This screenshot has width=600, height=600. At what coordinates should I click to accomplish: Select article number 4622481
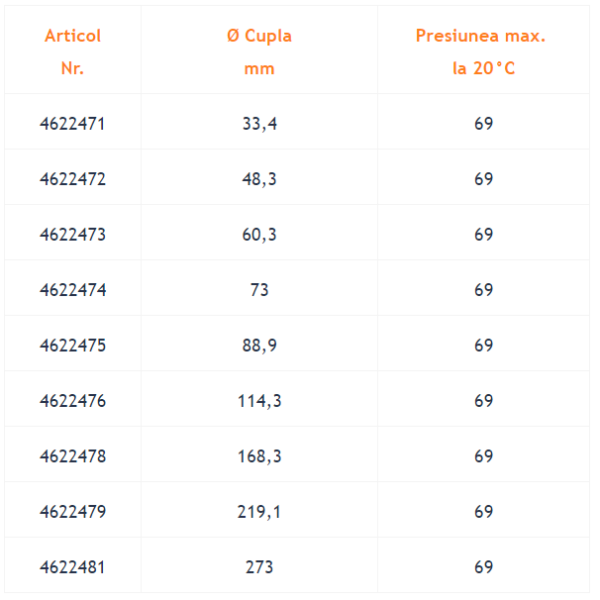pos(72,567)
